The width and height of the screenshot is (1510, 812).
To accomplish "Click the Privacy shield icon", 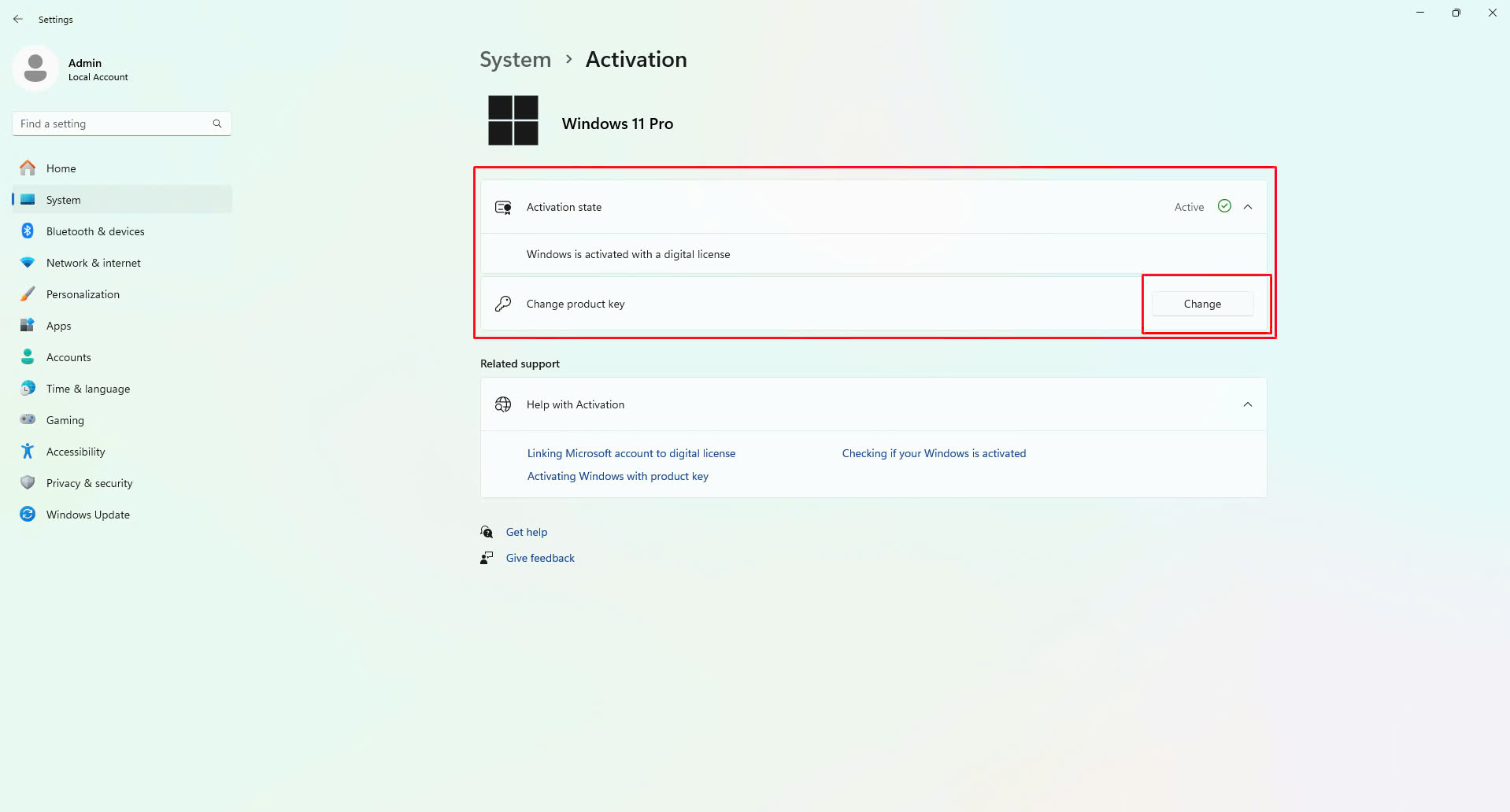I will pos(28,482).
